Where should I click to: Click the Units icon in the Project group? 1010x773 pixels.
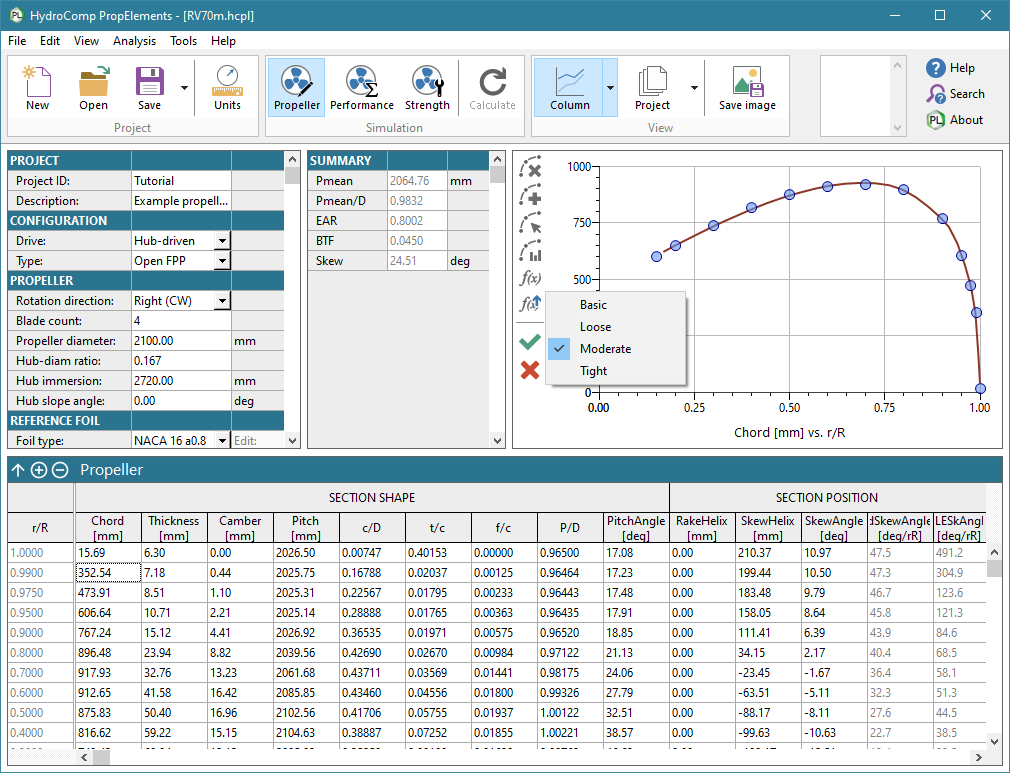pos(226,86)
